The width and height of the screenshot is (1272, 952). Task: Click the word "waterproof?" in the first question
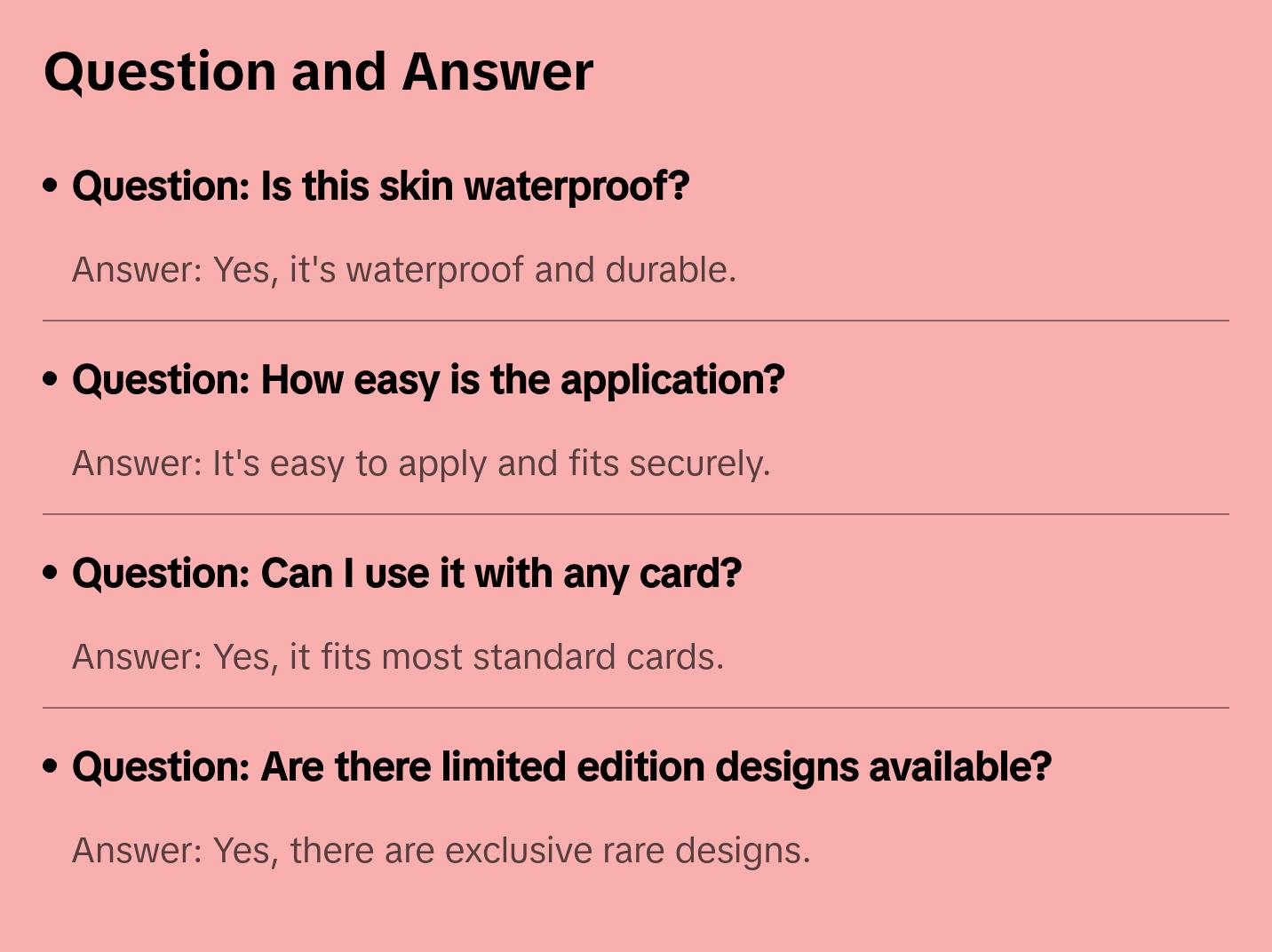coord(576,186)
